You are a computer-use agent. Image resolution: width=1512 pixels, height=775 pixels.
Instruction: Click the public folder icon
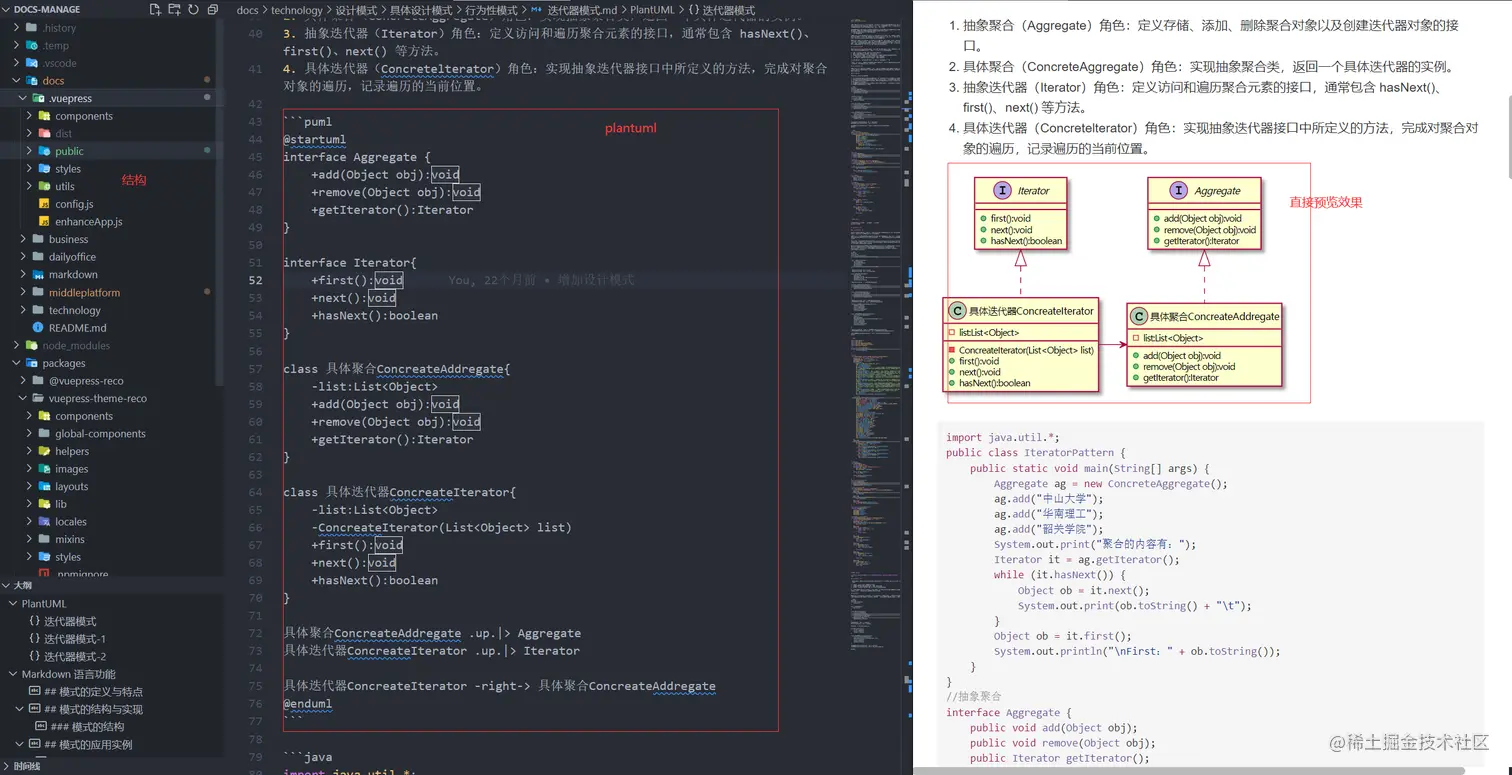click(44, 151)
